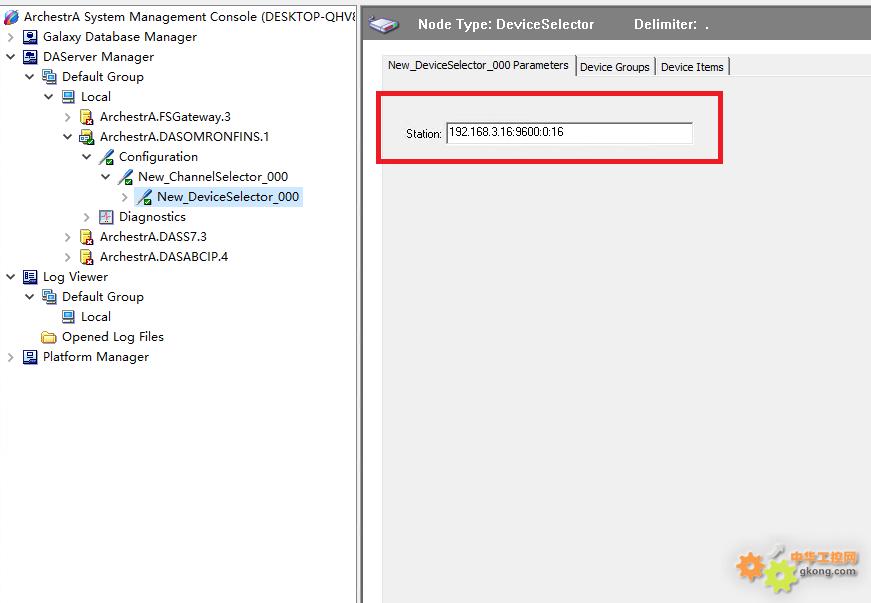
Task: Select the ArchestrA System Management Console root node
Action: (x=189, y=17)
